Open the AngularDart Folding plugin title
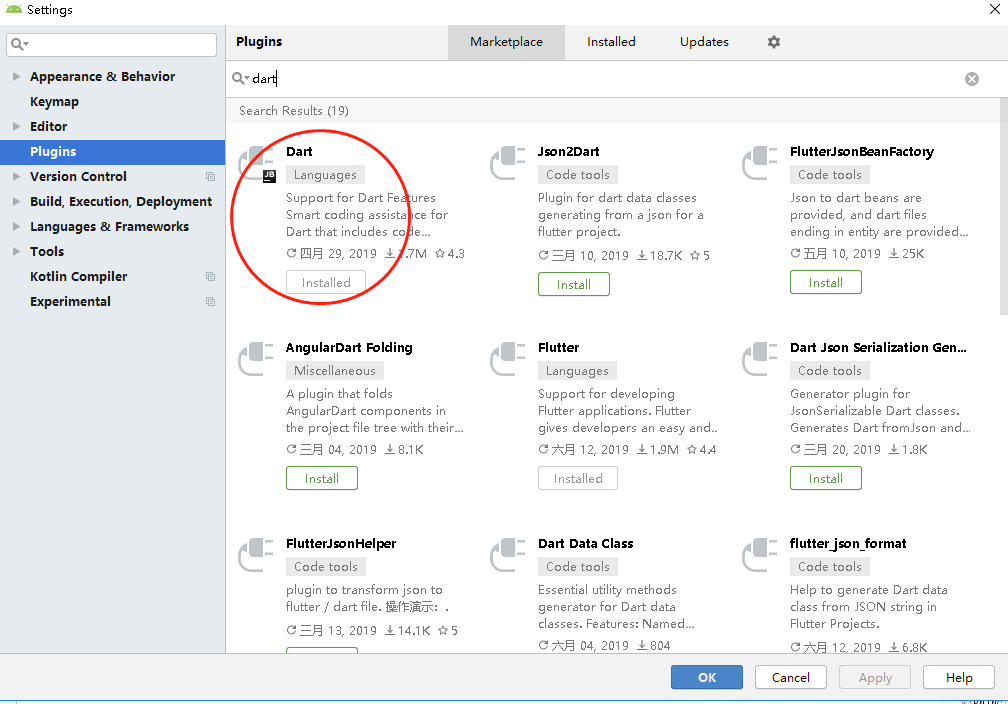This screenshot has width=1008, height=704. [x=349, y=348]
